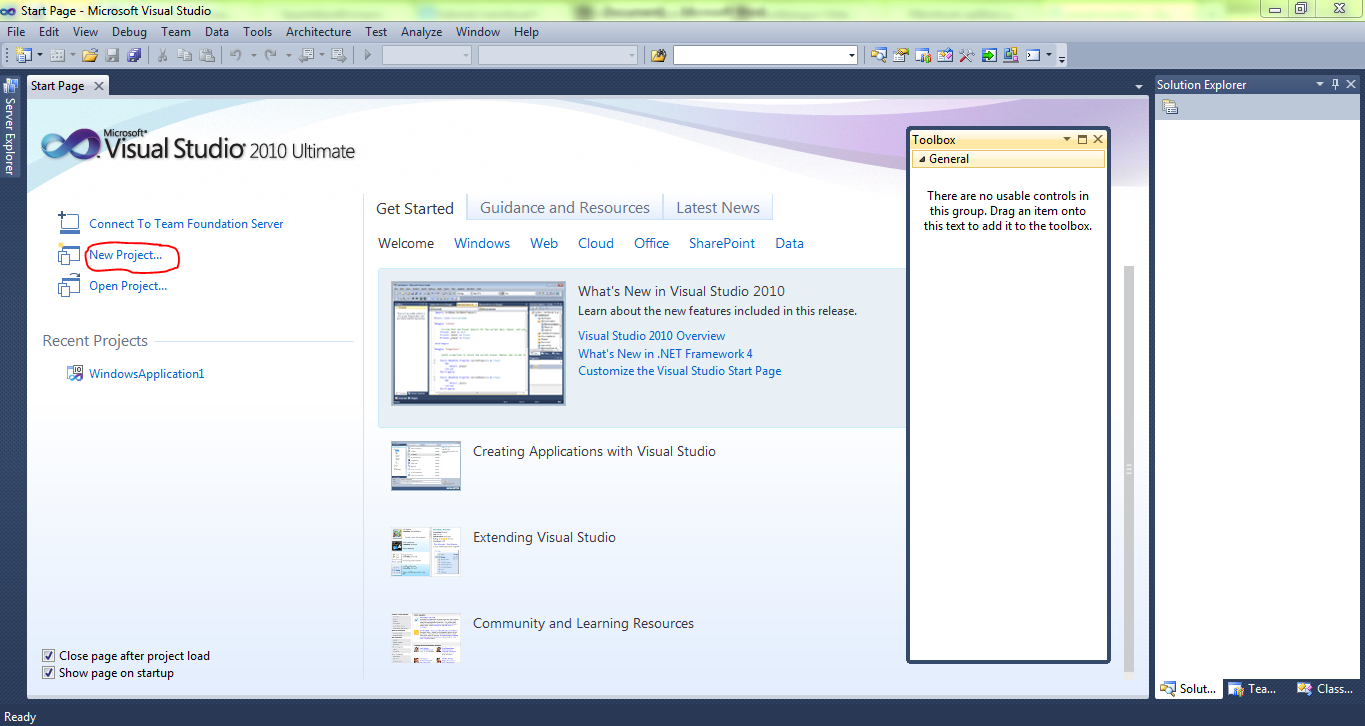Screen dimensions: 1365x726
Task: Collapse the General group in Toolbox
Action: point(921,159)
